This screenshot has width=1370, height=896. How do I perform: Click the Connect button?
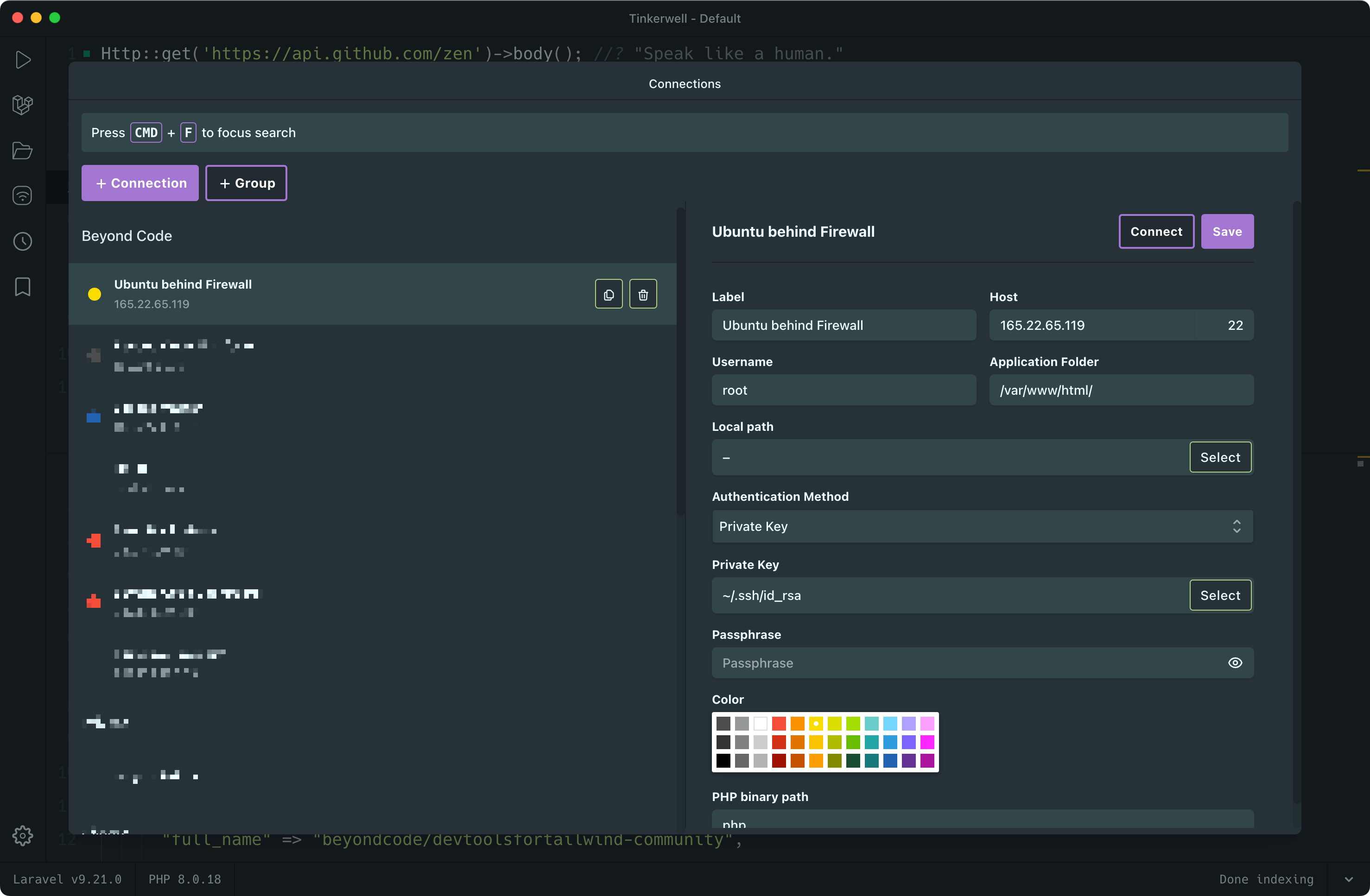point(1156,231)
